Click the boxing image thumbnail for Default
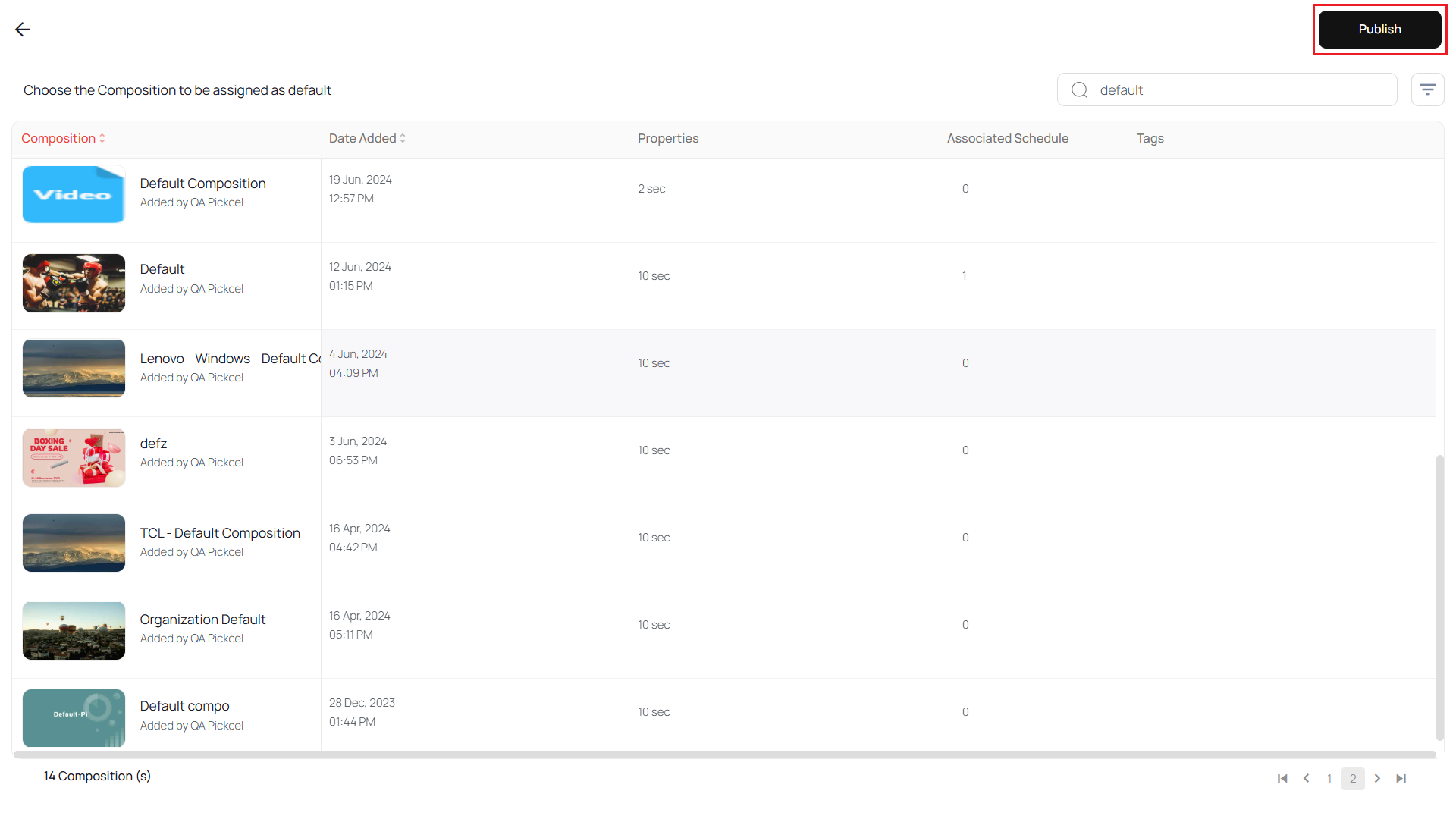The image size is (1456, 819). (x=74, y=283)
